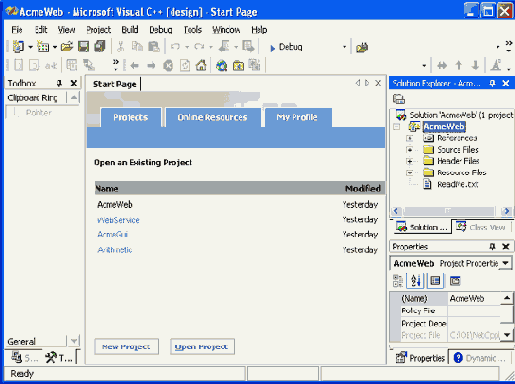Image resolution: width=515 pixels, height=384 pixels.
Task: Go to the Home page icon
Action: coord(201,65)
